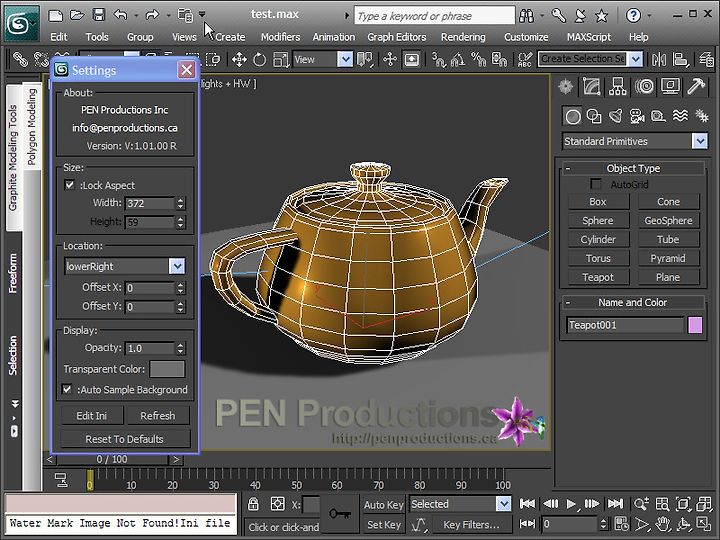Open the Rendering menu
The width and height of the screenshot is (720, 540).
click(x=463, y=37)
